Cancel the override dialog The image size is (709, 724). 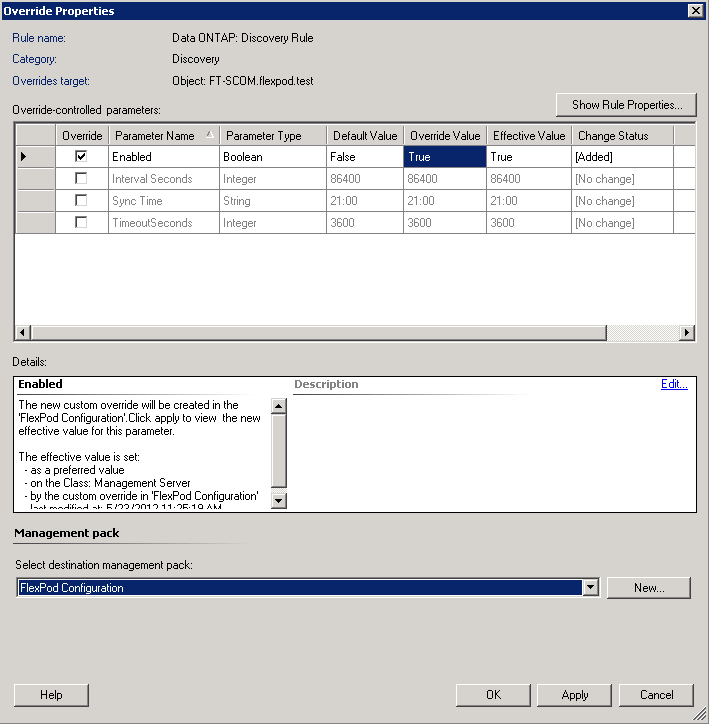656,695
